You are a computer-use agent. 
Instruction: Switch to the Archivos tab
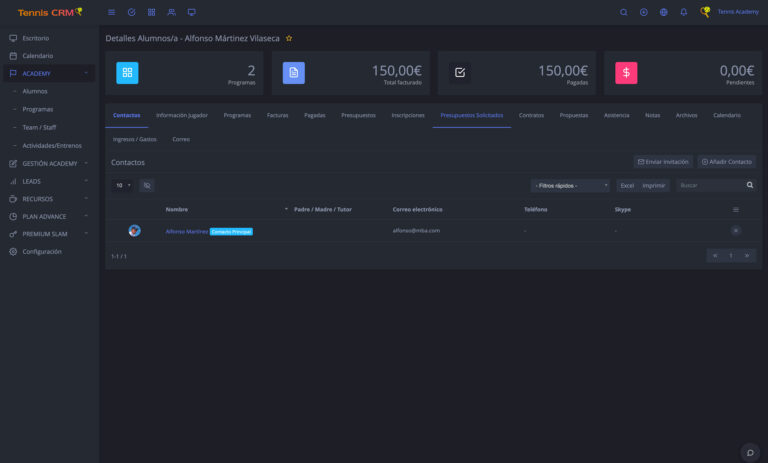click(x=686, y=116)
